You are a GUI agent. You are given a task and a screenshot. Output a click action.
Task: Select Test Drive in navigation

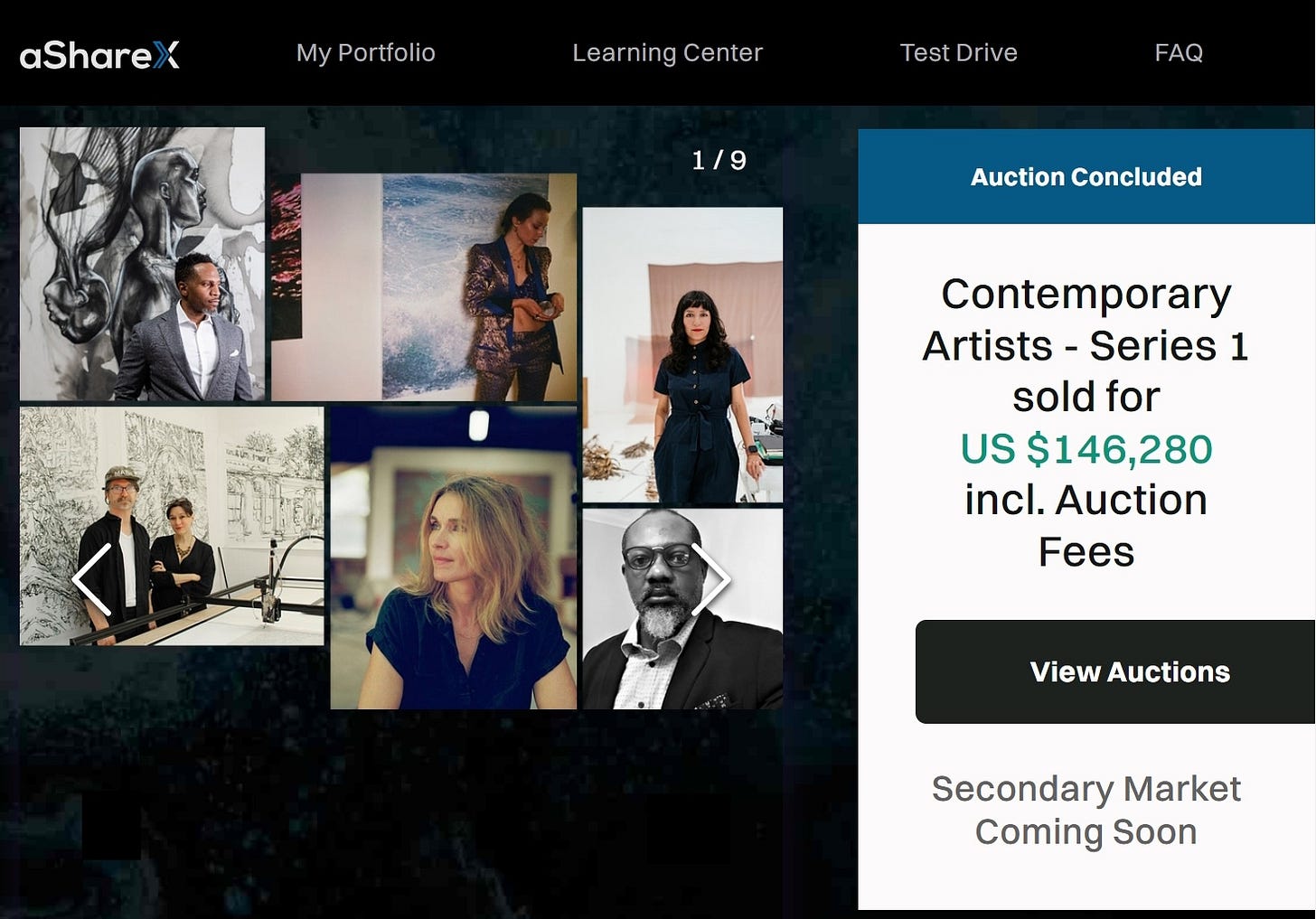coord(959,52)
